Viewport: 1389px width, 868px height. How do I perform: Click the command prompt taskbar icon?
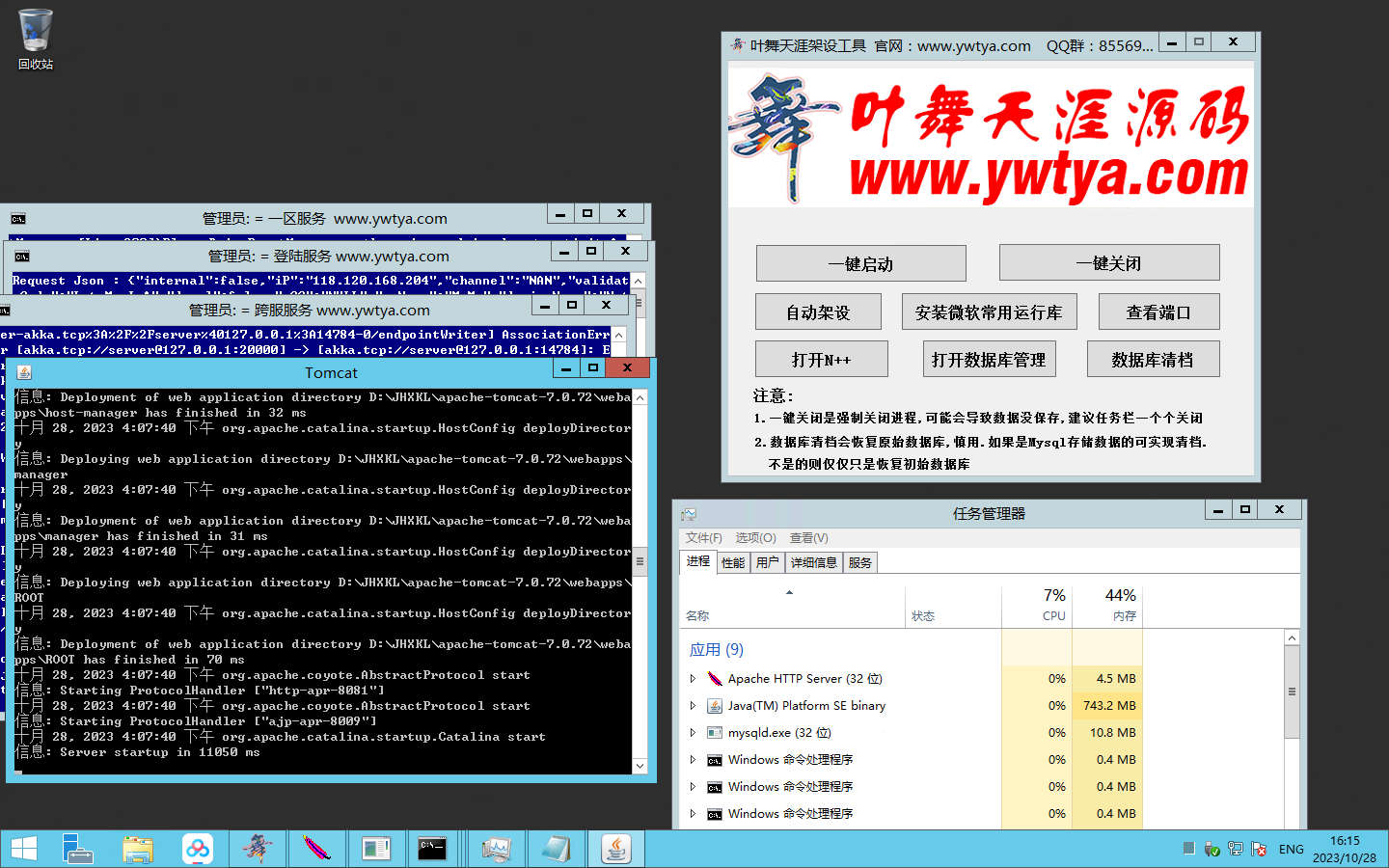click(432, 849)
